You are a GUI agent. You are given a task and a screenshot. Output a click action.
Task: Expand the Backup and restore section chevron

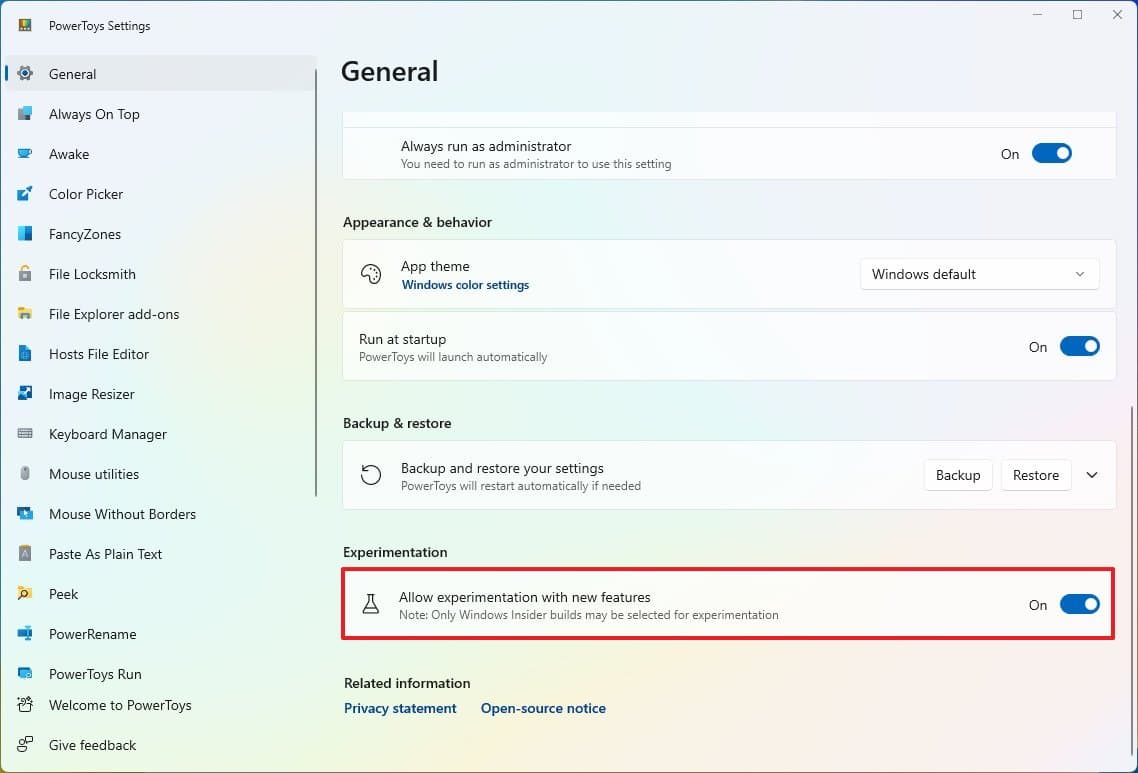pyautogui.click(x=1092, y=475)
